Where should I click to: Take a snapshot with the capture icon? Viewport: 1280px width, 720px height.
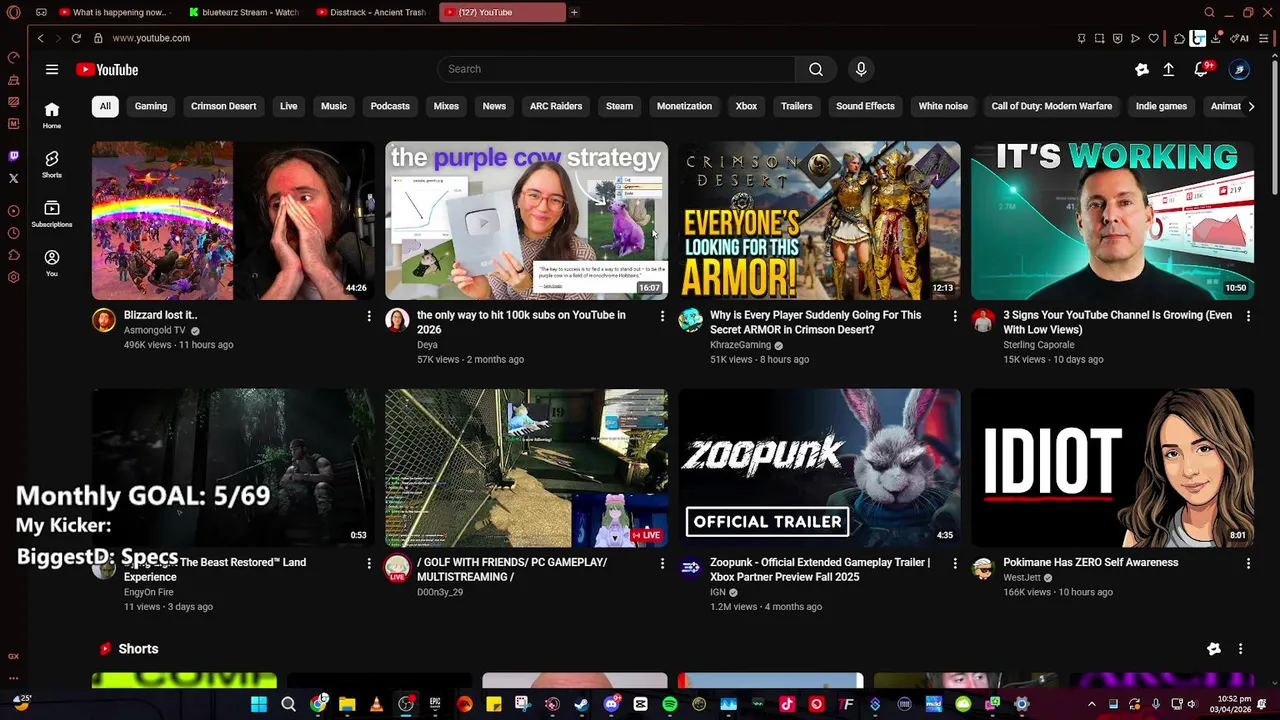[1100, 38]
